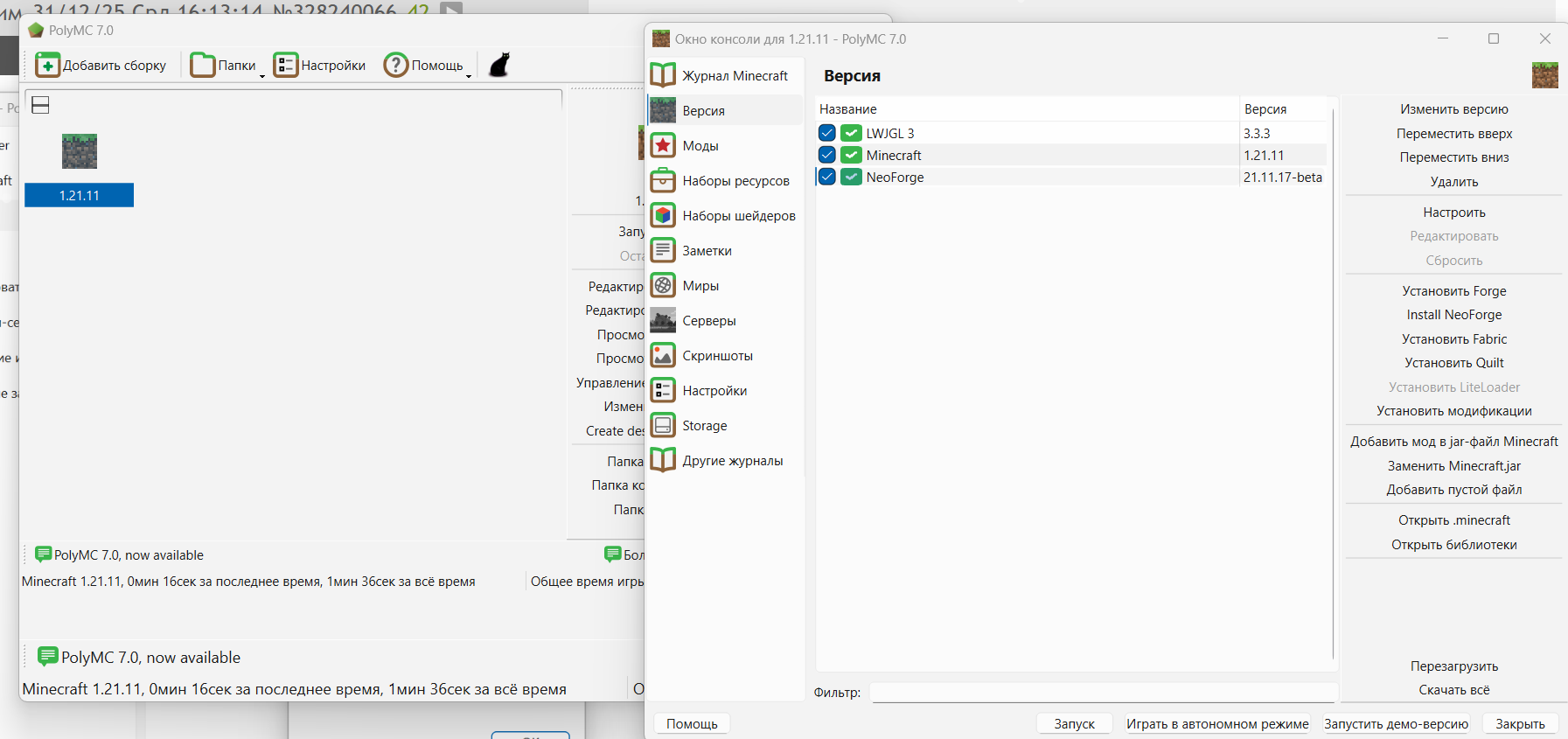Click Скачать всё button
The image size is (1568, 739).
(1453, 690)
